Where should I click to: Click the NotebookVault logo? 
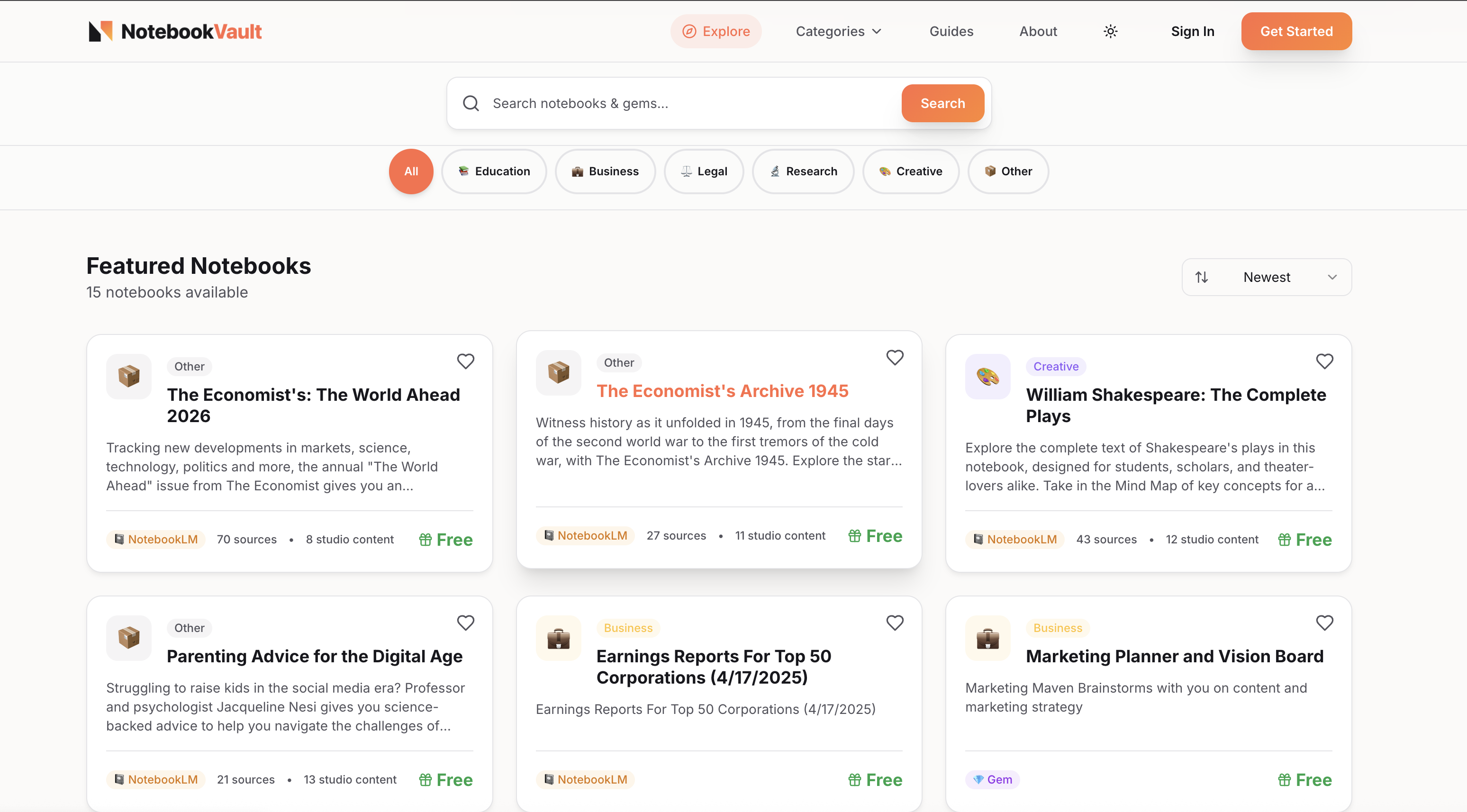pyautogui.click(x=175, y=31)
